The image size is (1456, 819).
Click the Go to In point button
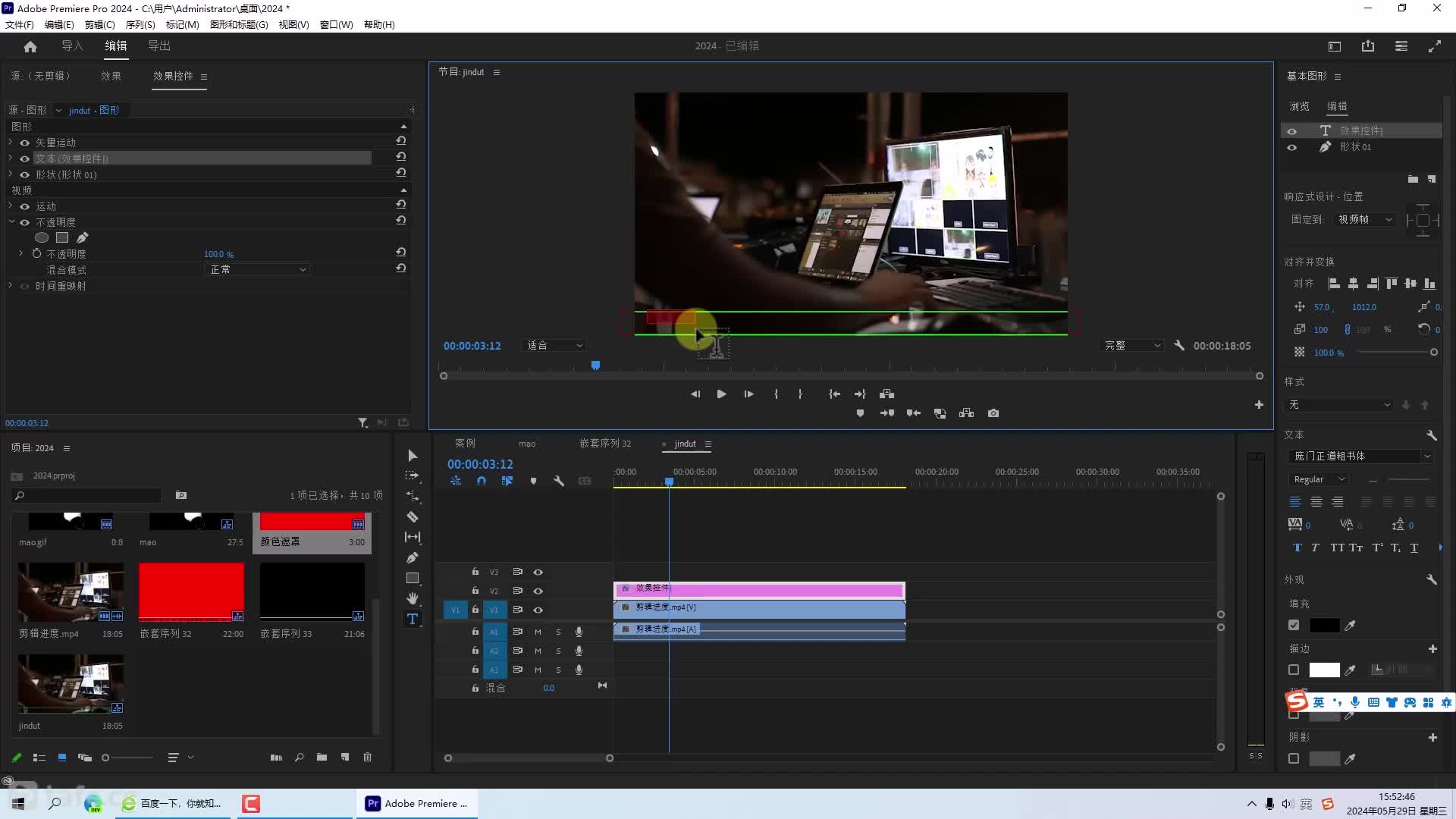click(x=834, y=394)
